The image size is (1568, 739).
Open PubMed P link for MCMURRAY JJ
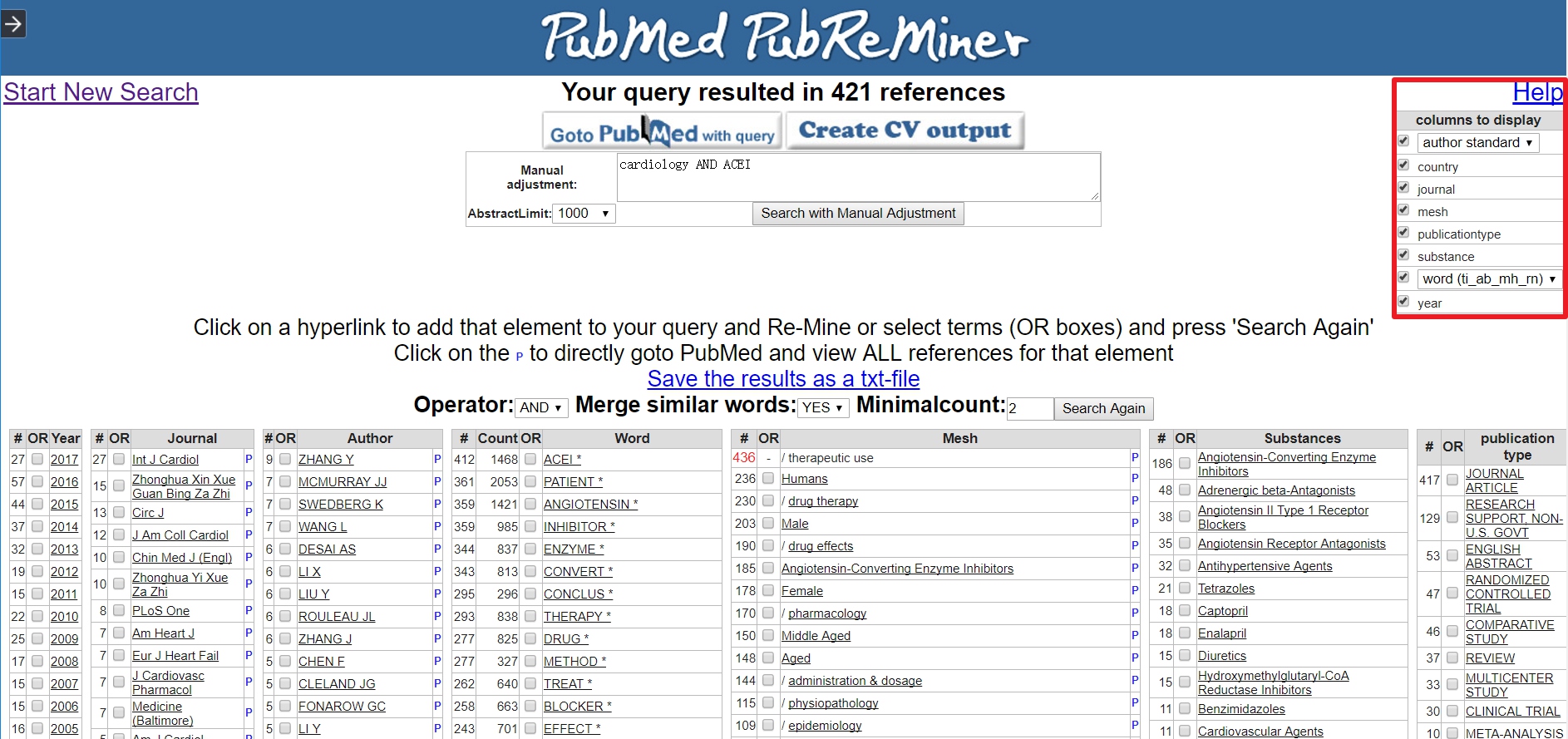pyautogui.click(x=437, y=481)
